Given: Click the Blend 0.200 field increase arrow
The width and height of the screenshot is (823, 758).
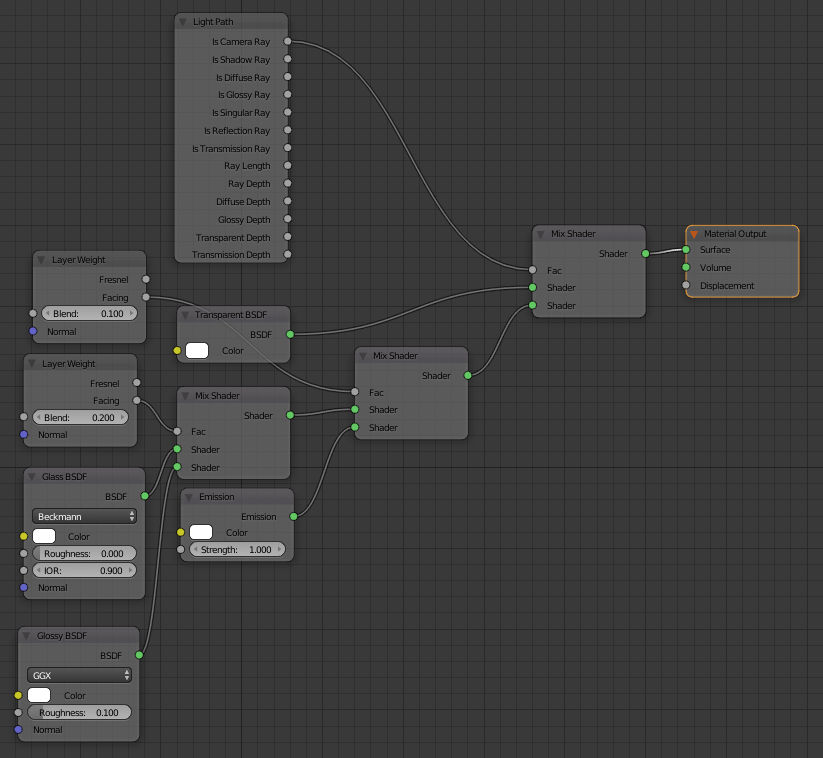Looking at the screenshot, I should click(x=123, y=418).
